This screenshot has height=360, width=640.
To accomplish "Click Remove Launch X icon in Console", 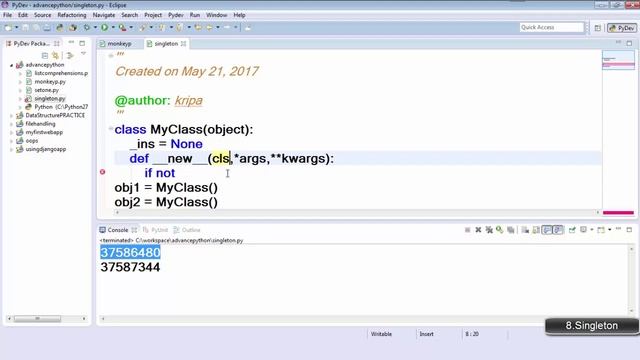I will click(x=478, y=230).
